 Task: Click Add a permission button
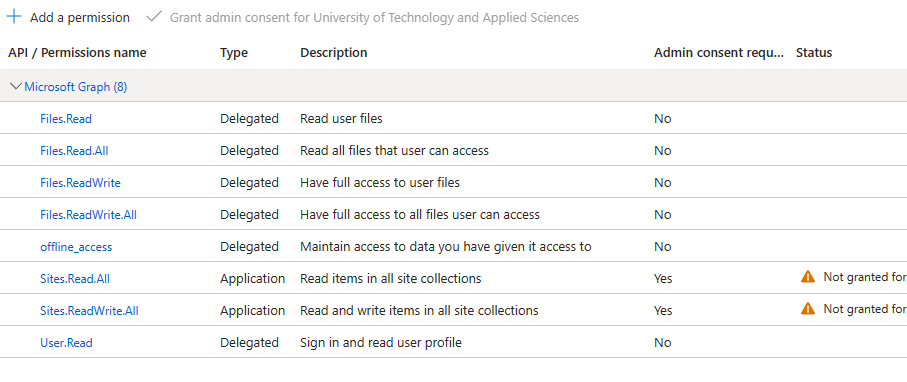68,17
